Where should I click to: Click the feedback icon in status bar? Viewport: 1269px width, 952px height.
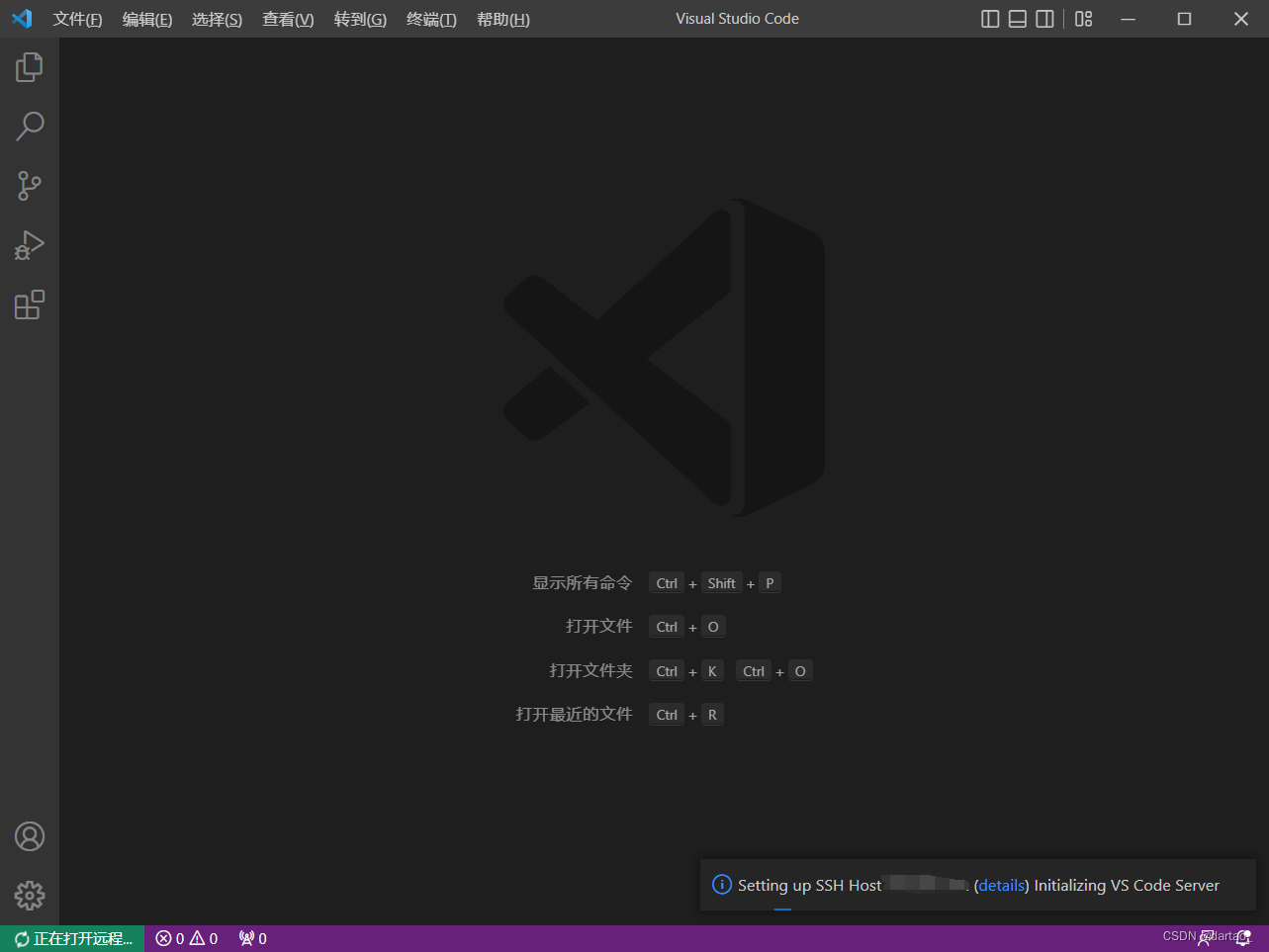tap(1207, 939)
